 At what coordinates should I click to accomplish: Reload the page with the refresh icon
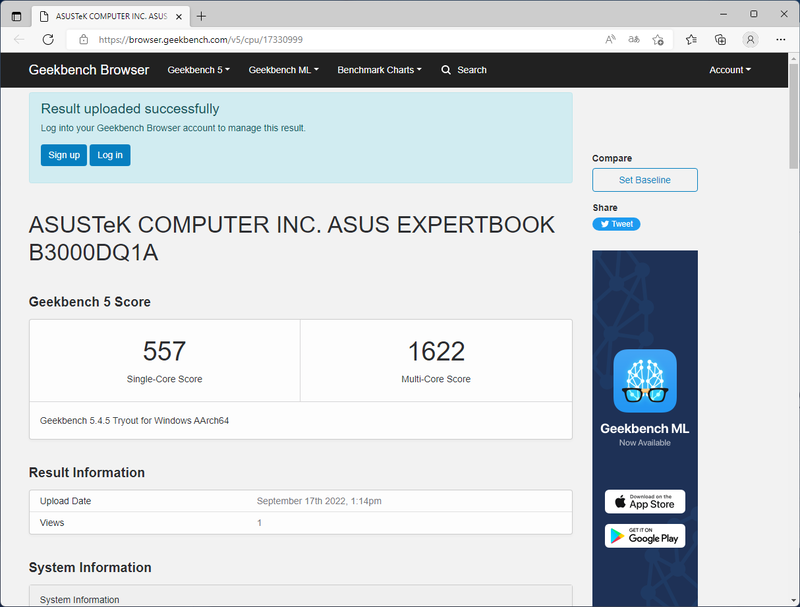(48, 37)
